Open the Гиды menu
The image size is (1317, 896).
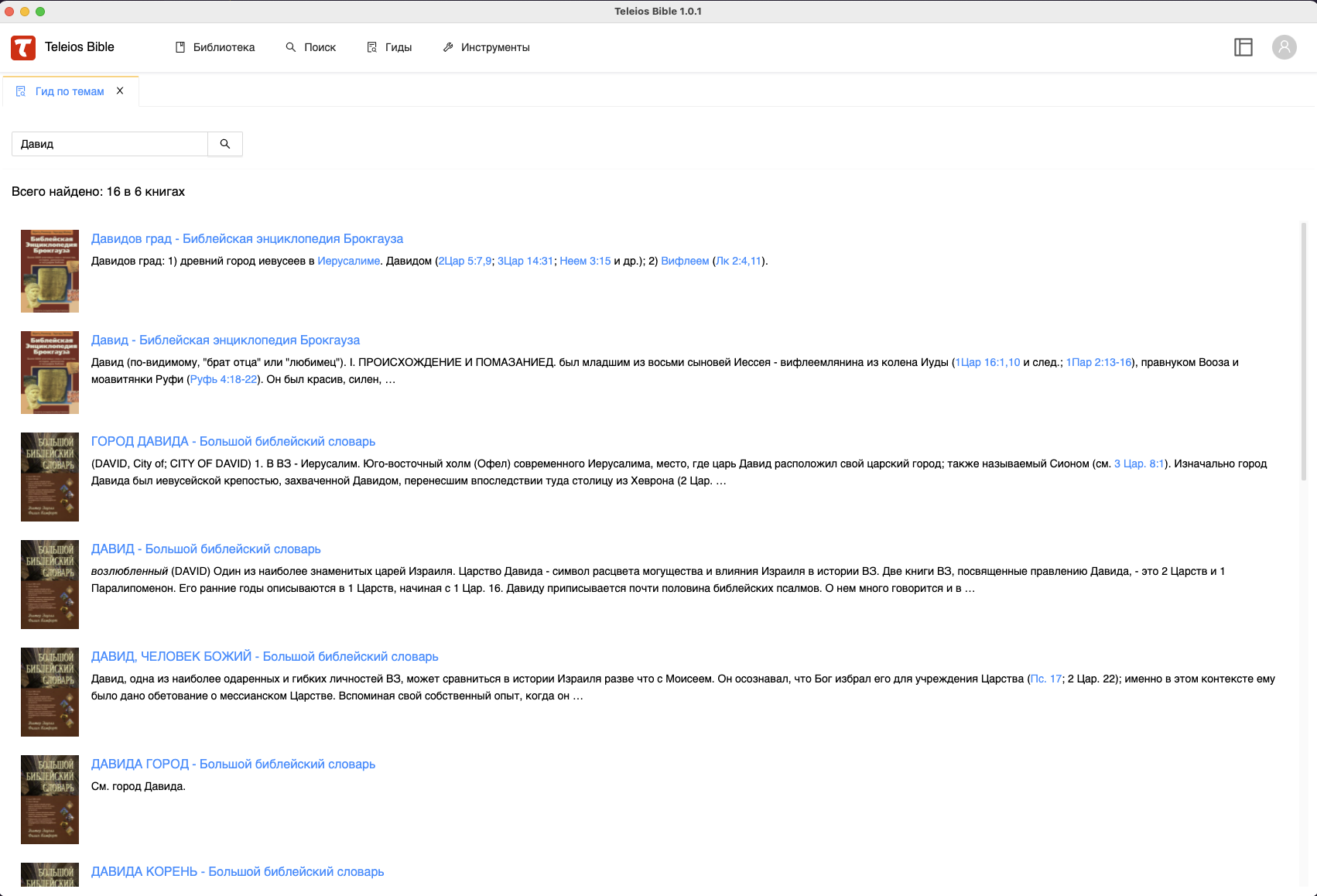(x=389, y=47)
